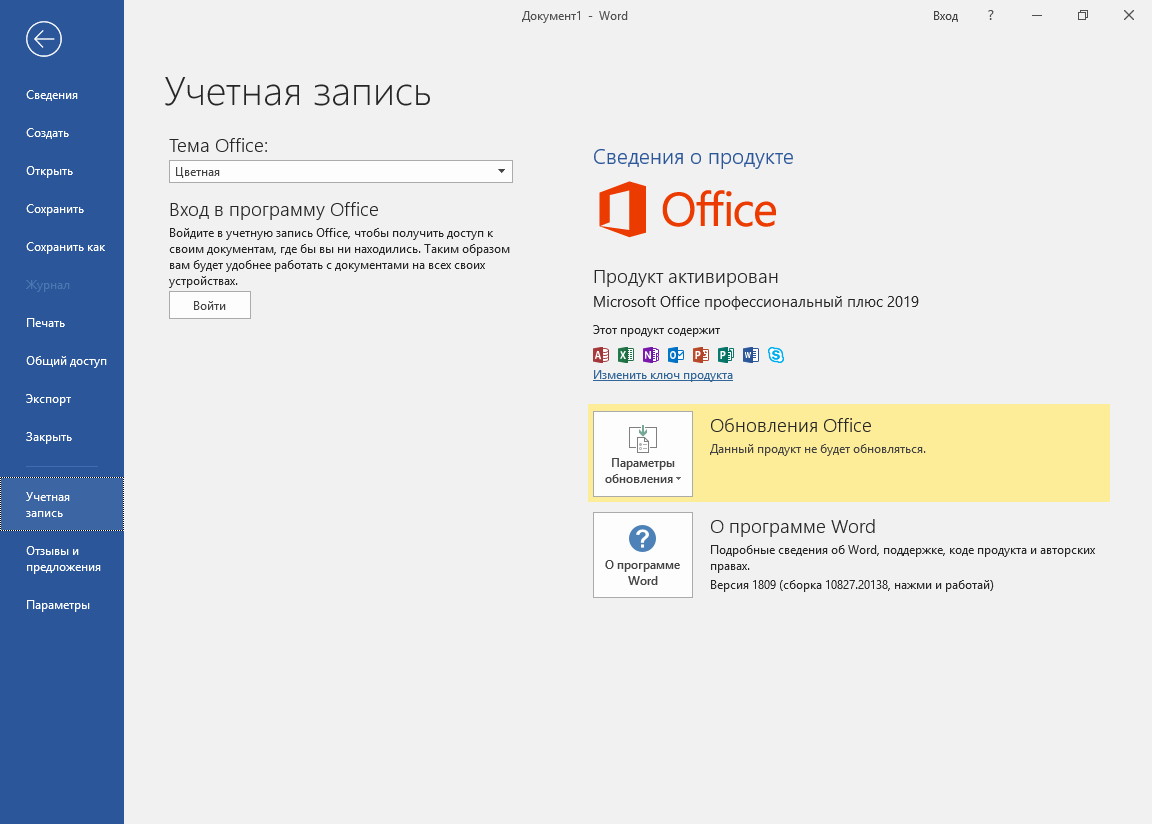Screen dimensions: 1152x824
Task: Go to the Печать page
Action: (45, 323)
